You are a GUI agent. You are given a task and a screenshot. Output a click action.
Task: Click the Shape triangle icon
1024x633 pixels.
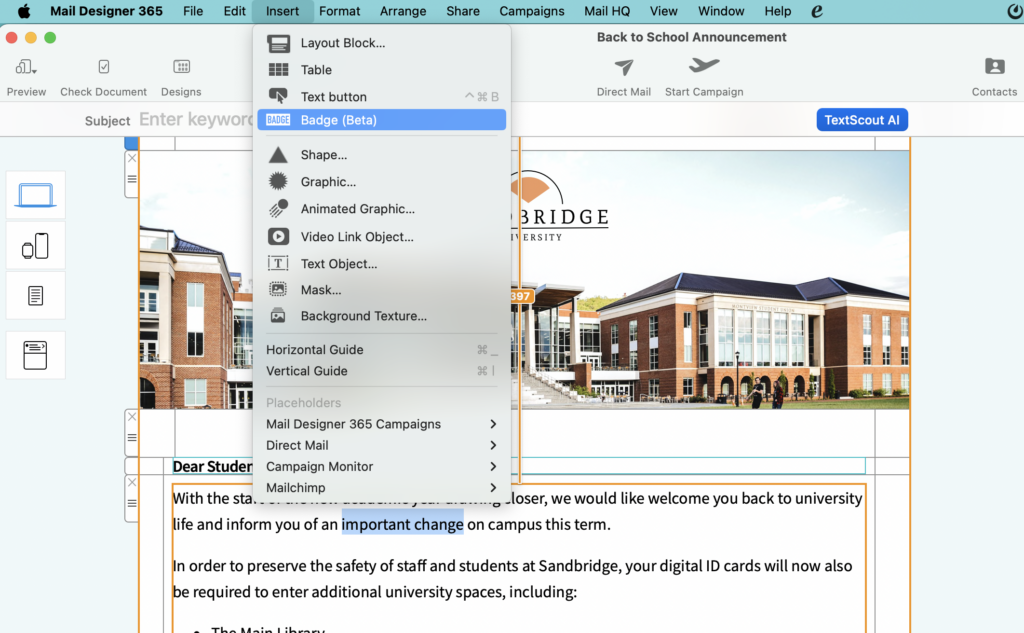pos(278,155)
